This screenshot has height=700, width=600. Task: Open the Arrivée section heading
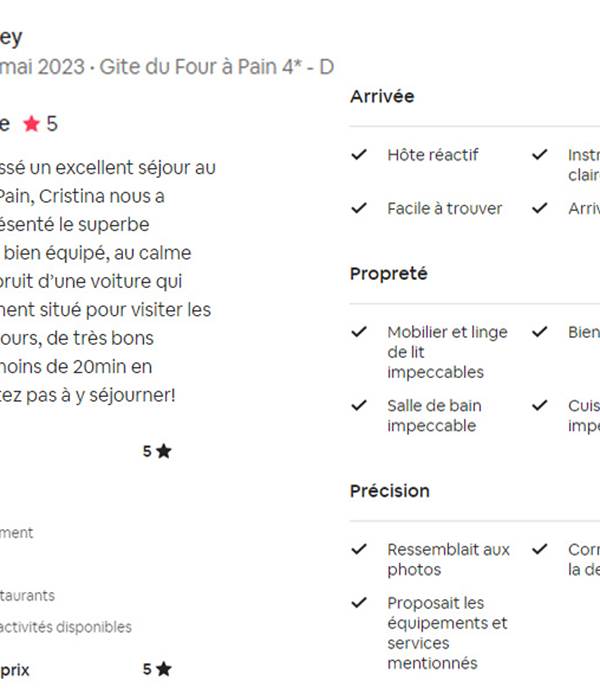pos(382,96)
